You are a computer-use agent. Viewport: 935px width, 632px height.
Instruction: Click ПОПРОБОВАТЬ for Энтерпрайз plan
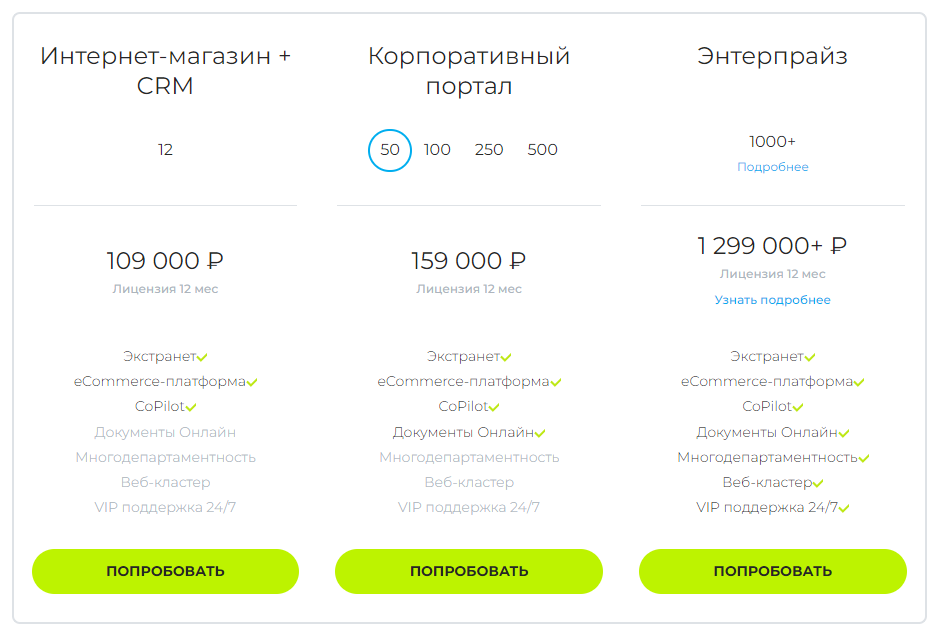773,571
